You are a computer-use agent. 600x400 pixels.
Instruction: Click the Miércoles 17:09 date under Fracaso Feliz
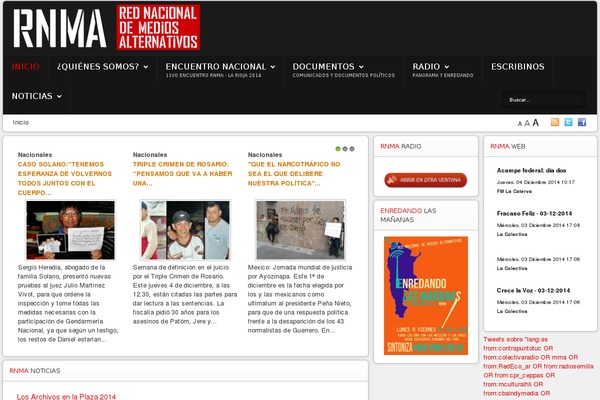point(538,225)
